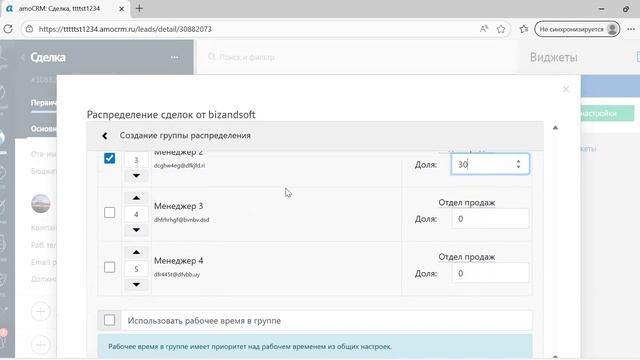Viewport: 640px width, 360px height.
Task: Click the browser address bar URL
Action: coord(125,29)
